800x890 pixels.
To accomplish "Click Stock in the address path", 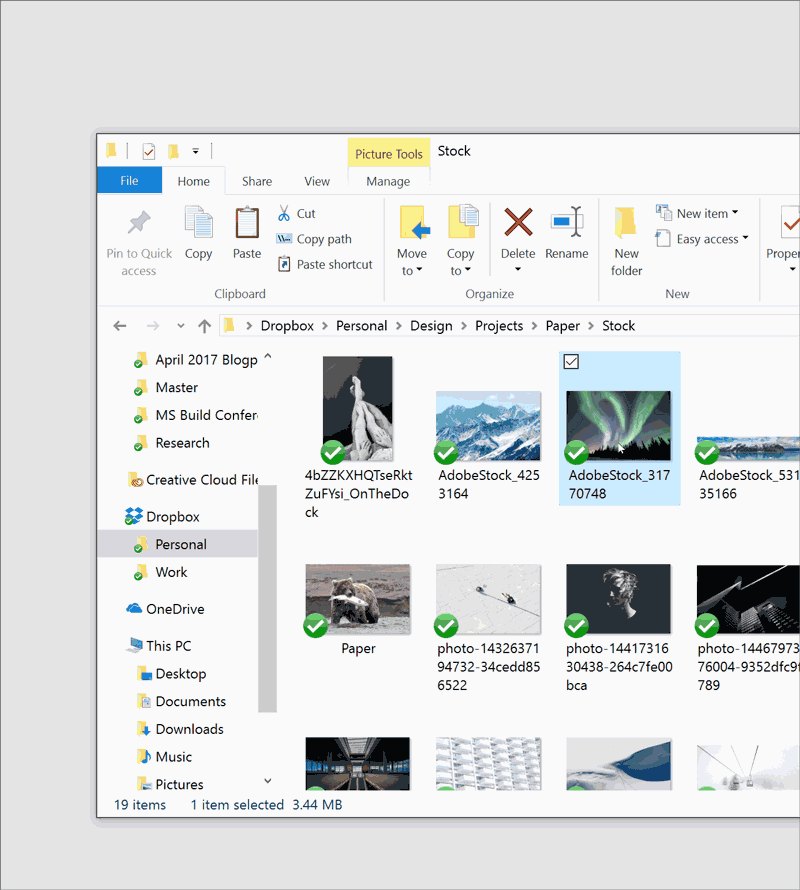I will click(618, 326).
